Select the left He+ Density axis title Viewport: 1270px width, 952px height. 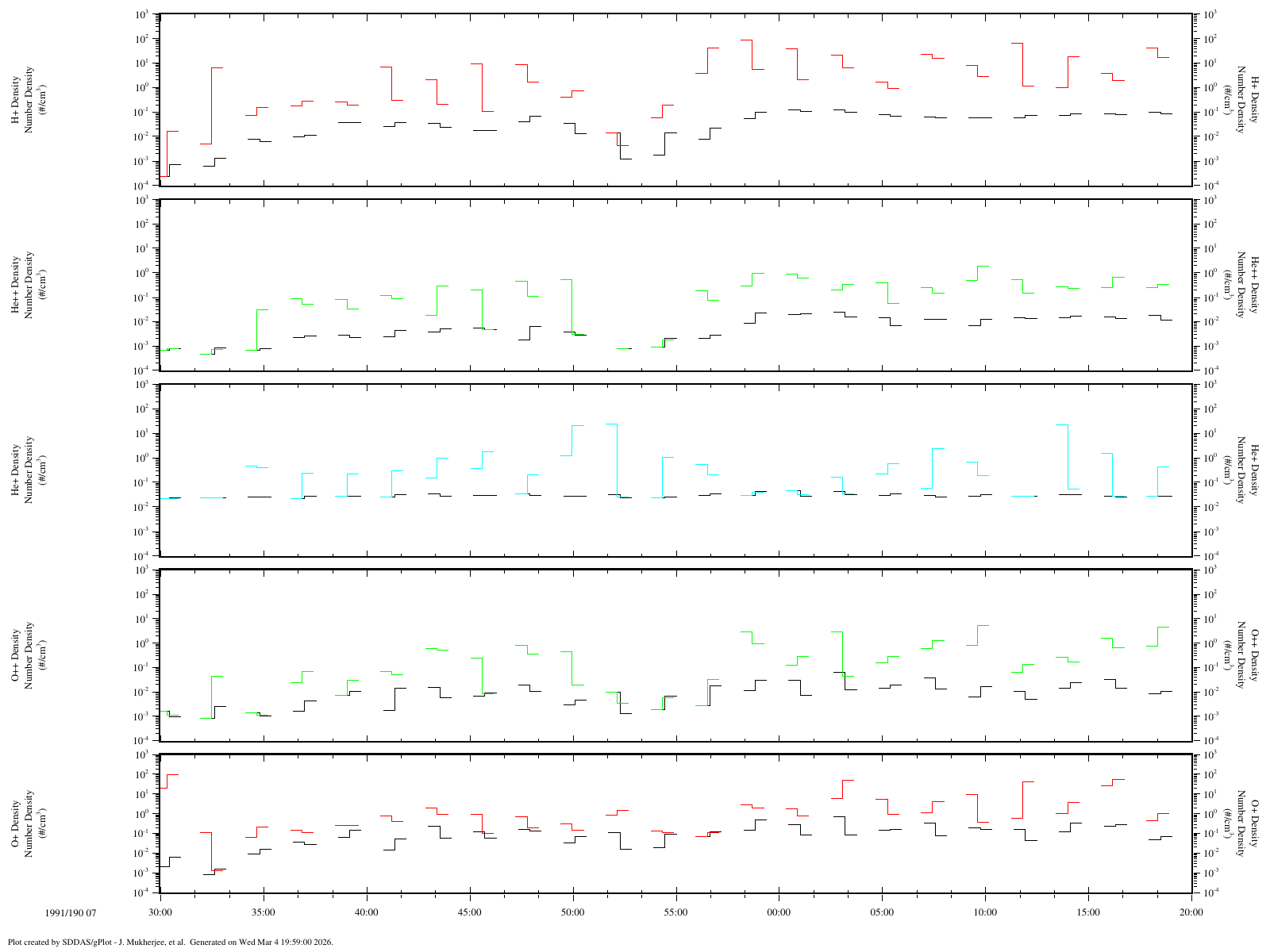(x=16, y=470)
